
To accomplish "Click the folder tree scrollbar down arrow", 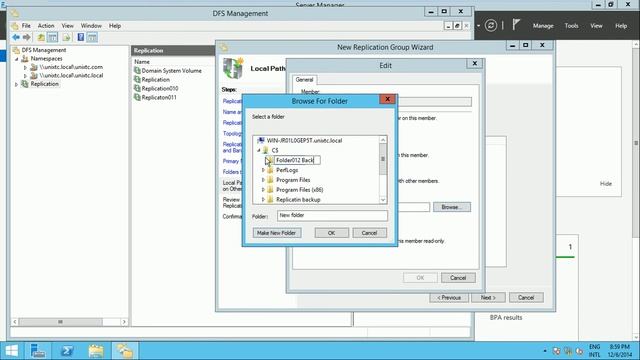I will tap(383, 200).
